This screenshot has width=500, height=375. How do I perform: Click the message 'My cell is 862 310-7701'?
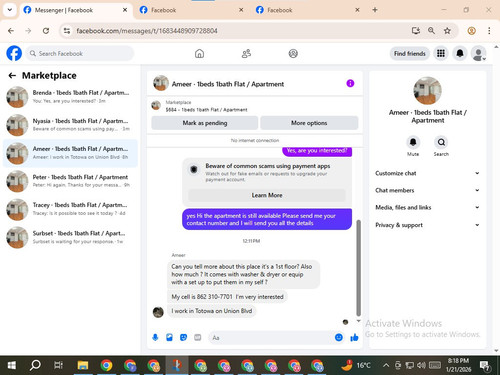[x=227, y=297]
